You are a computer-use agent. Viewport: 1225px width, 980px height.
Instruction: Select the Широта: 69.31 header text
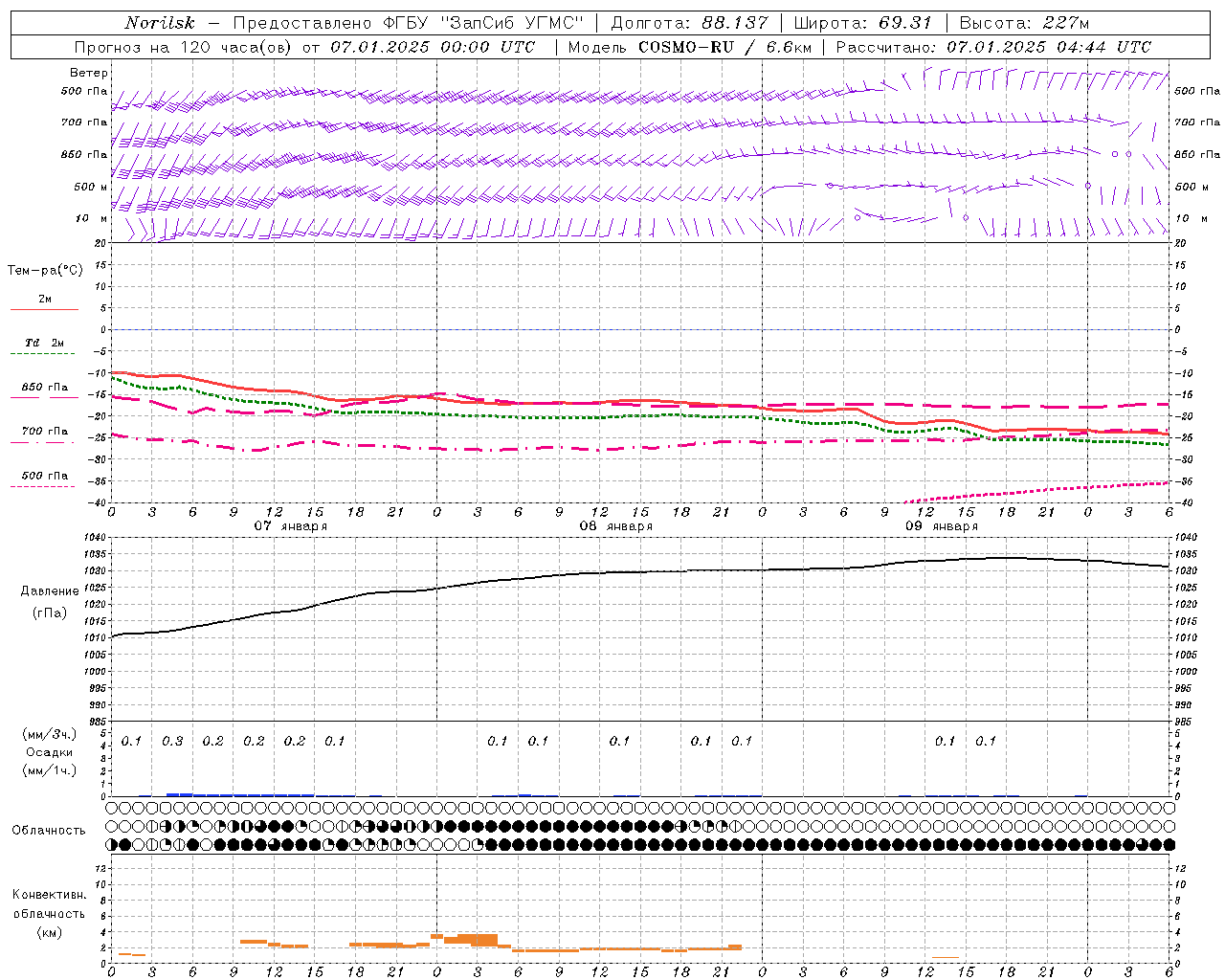point(863,23)
